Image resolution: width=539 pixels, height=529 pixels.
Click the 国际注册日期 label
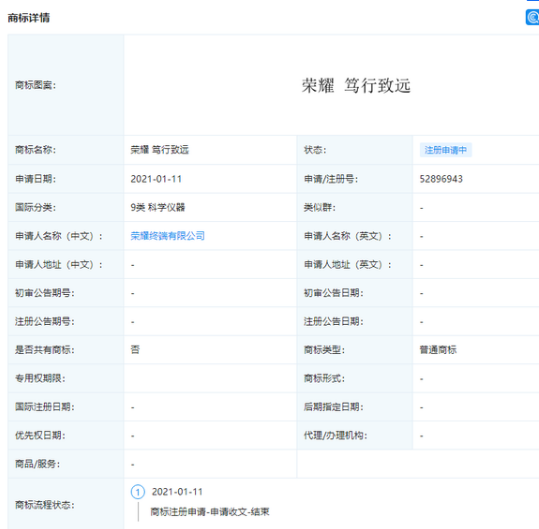pyautogui.click(x=45, y=407)
